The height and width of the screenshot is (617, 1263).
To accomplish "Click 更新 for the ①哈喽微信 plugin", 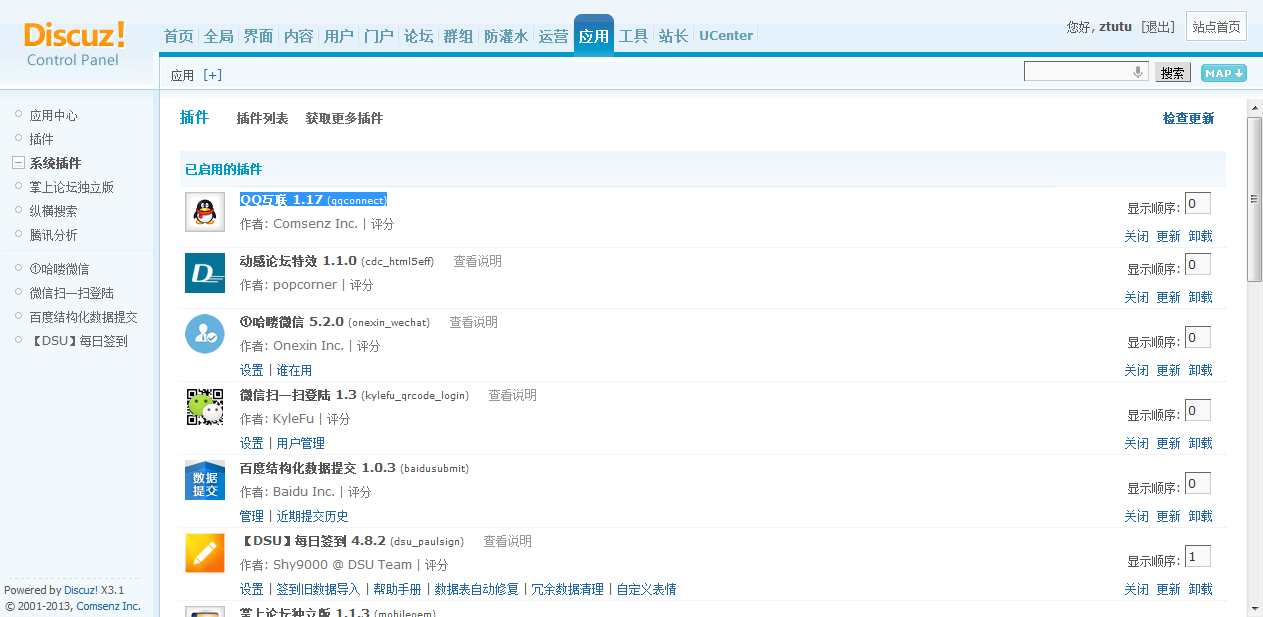I will pos(1168,370).
